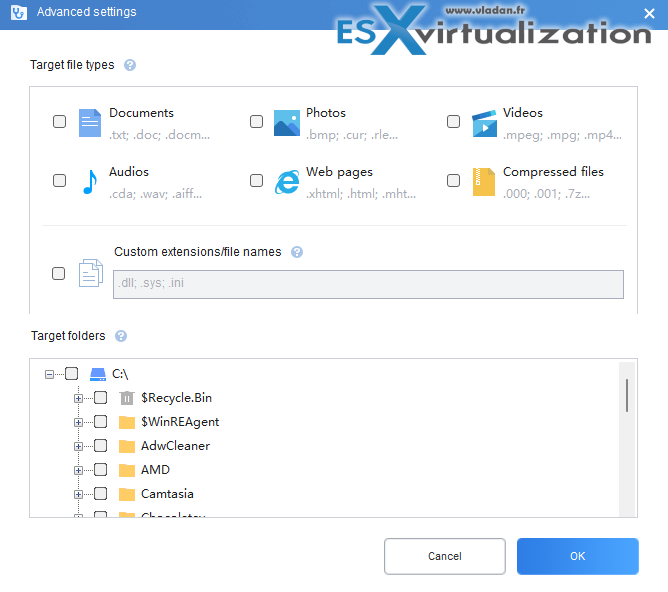Select the $WinREAgent folder name
This screenshot has width=668, height=592.
click(180, 422)
